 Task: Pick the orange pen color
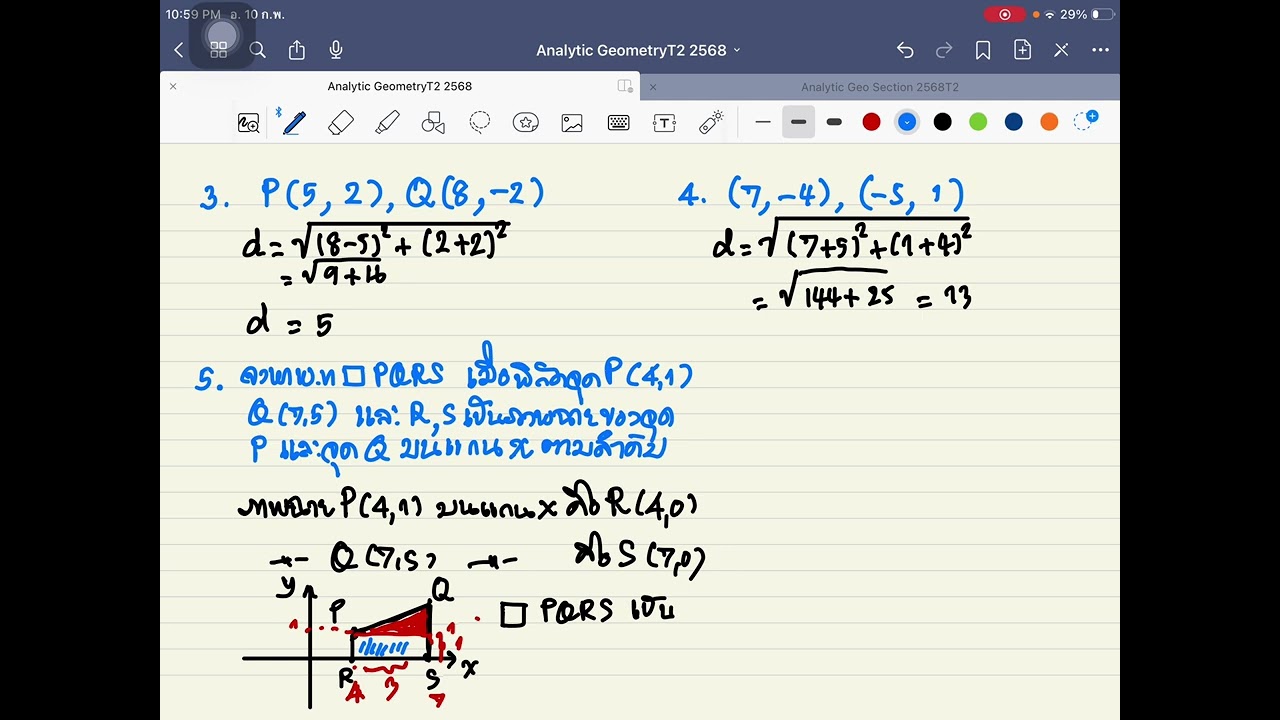(1049, 122)
